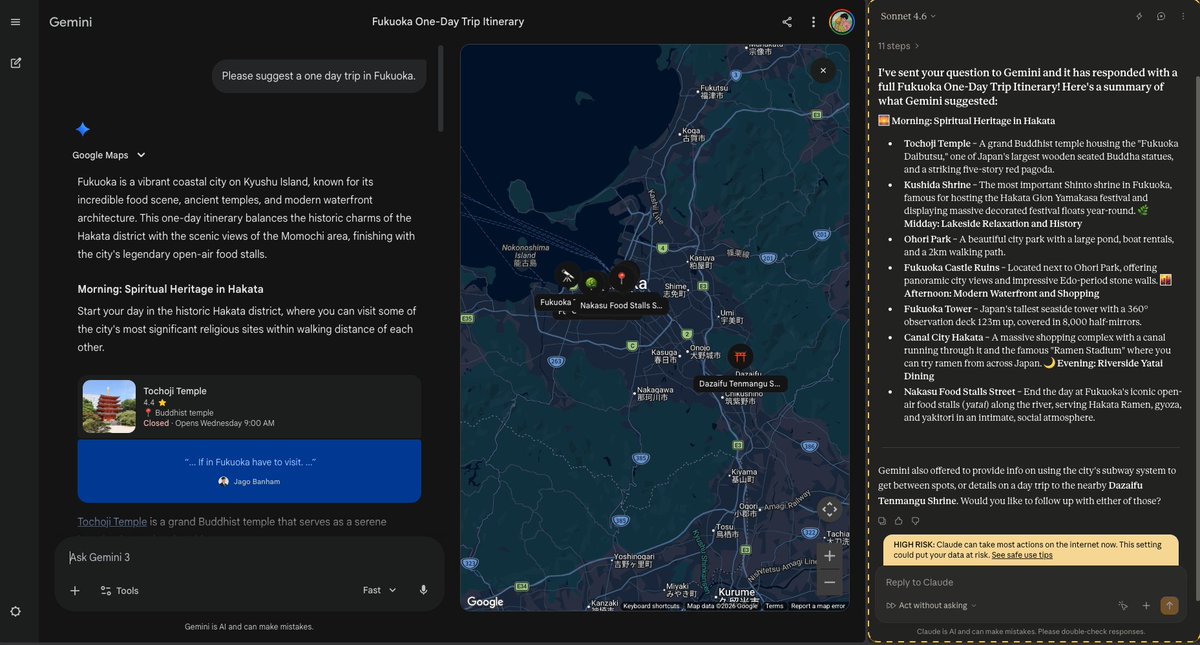Open the Claude quick actions lightning icon
The height and width of the screenshot is (645, 1200).
[x=1139, y=16]
